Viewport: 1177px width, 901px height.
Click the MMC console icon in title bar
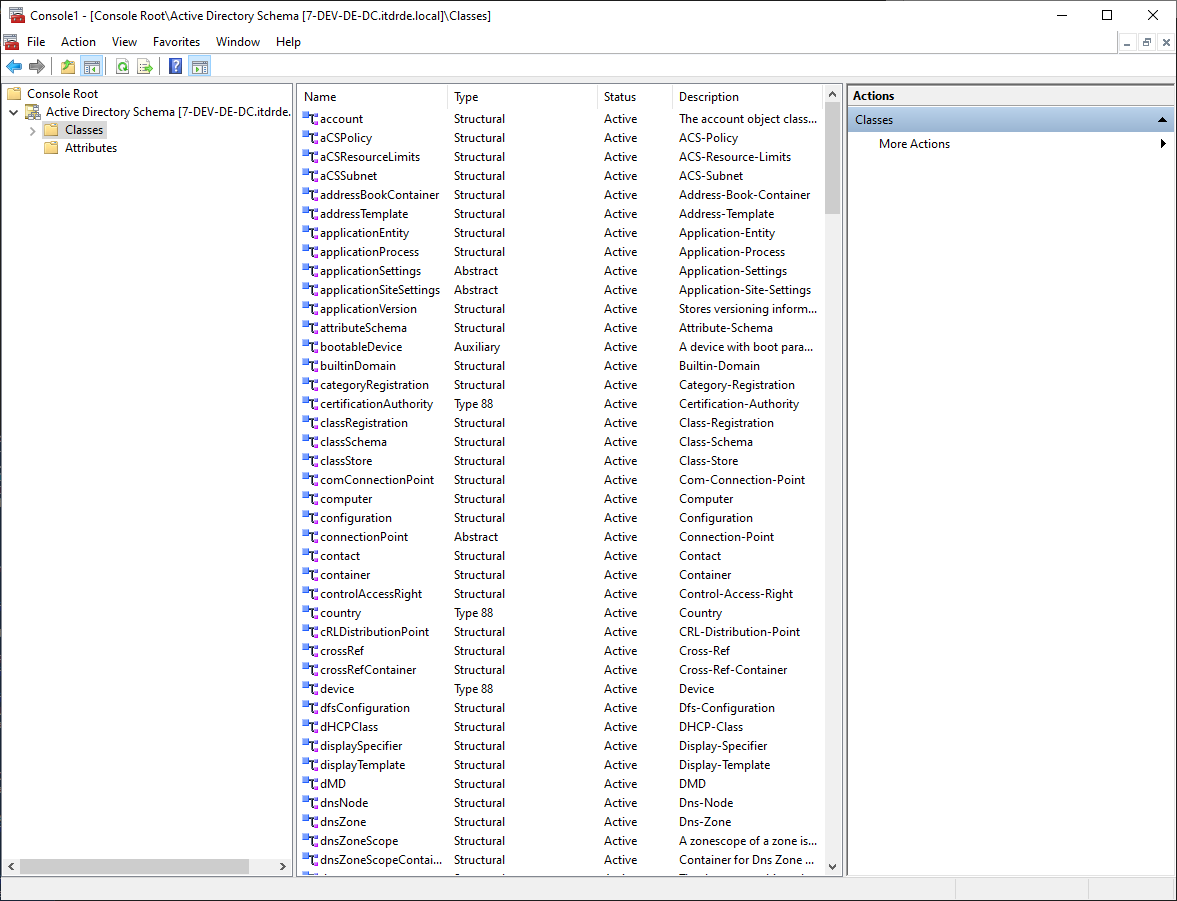17,15
